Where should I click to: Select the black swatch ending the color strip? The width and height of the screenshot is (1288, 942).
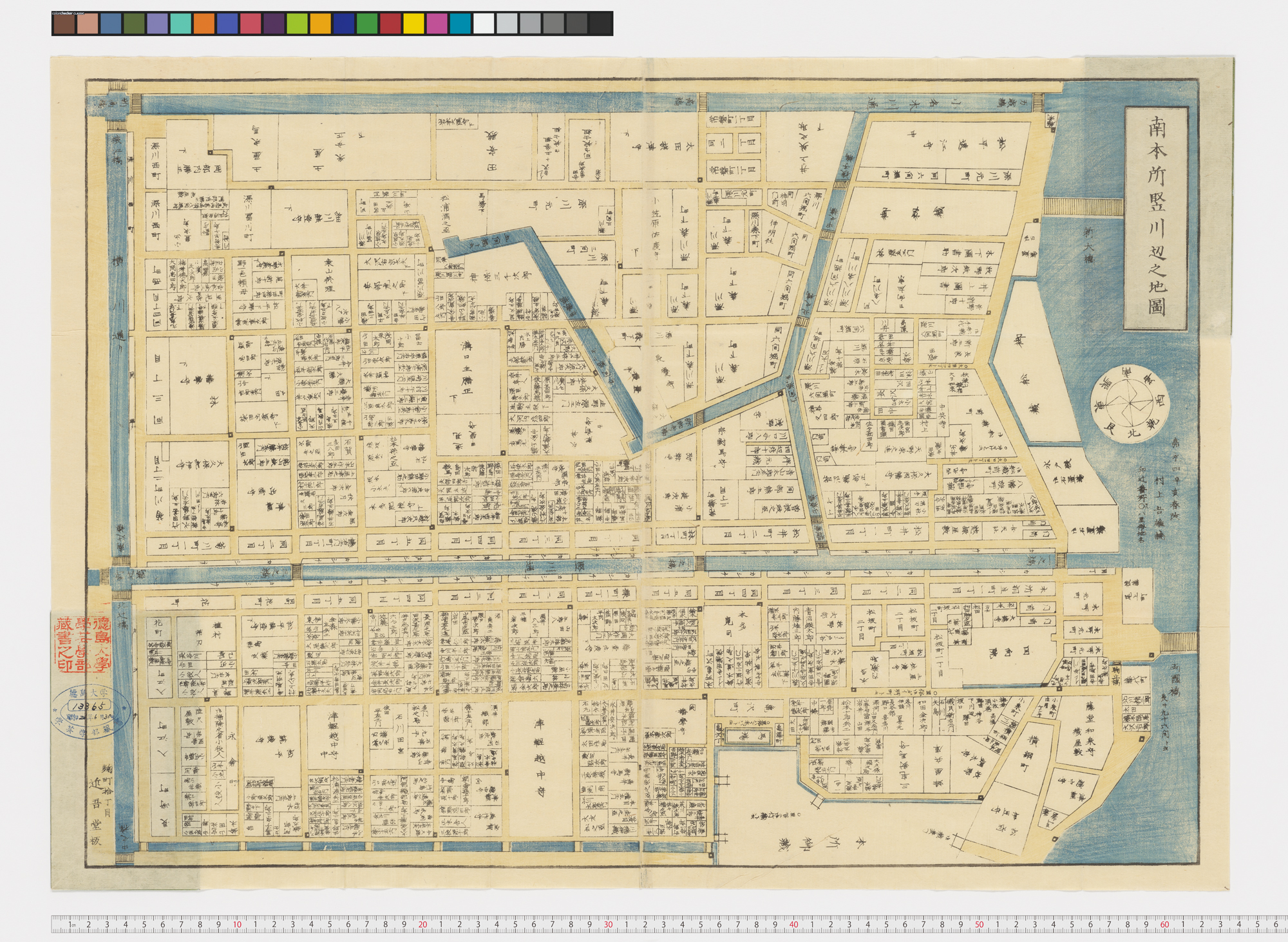pyautogui.click(x=600, y=24)
